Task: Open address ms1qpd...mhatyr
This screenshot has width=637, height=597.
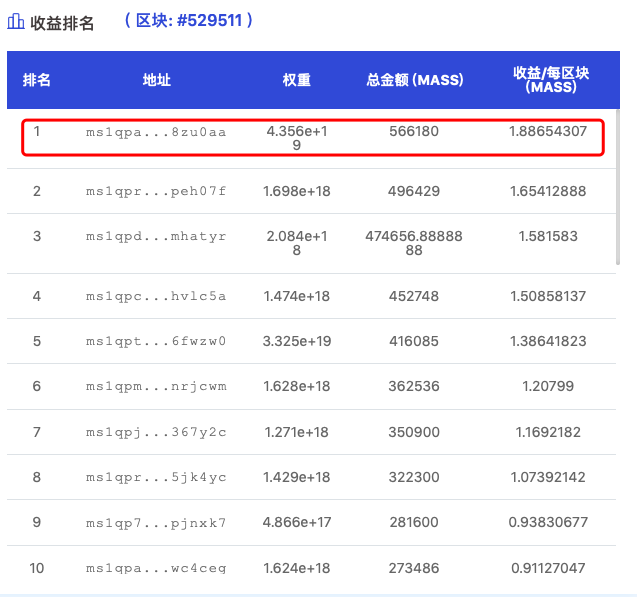Action: click(156, 236)
